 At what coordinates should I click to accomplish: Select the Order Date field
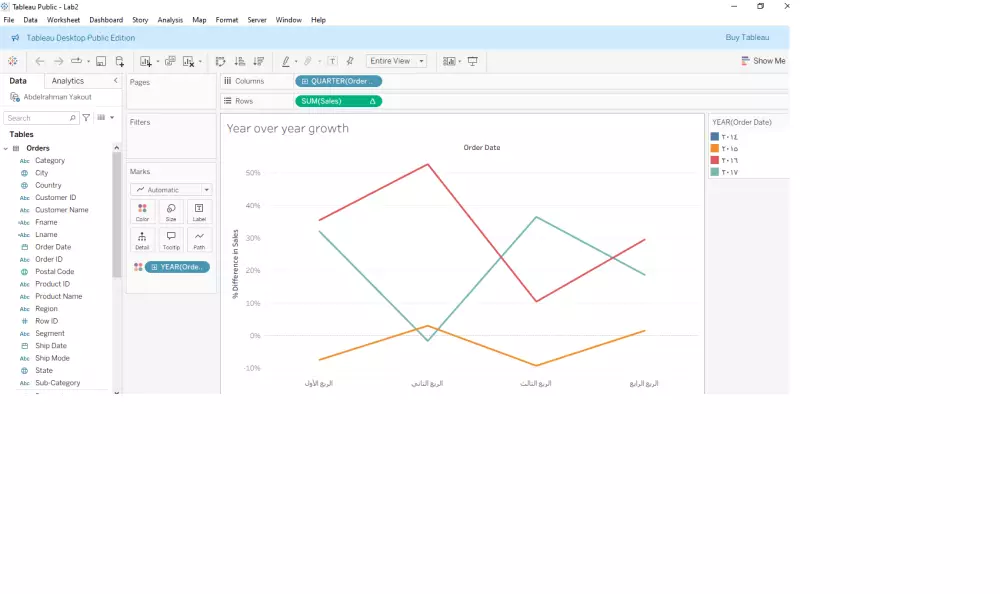tap(53, 247)
